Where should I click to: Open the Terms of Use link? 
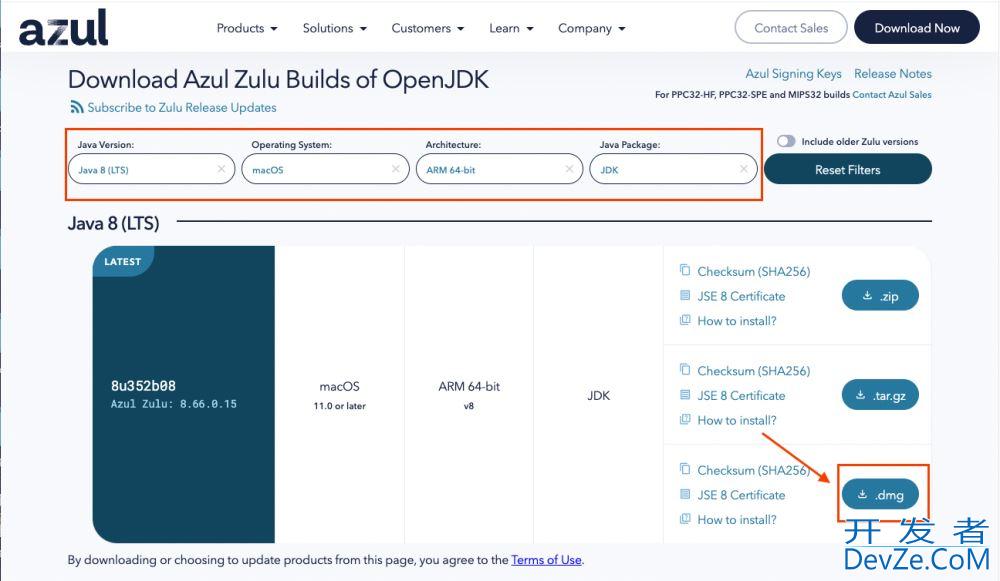click(x=547, y=559)
